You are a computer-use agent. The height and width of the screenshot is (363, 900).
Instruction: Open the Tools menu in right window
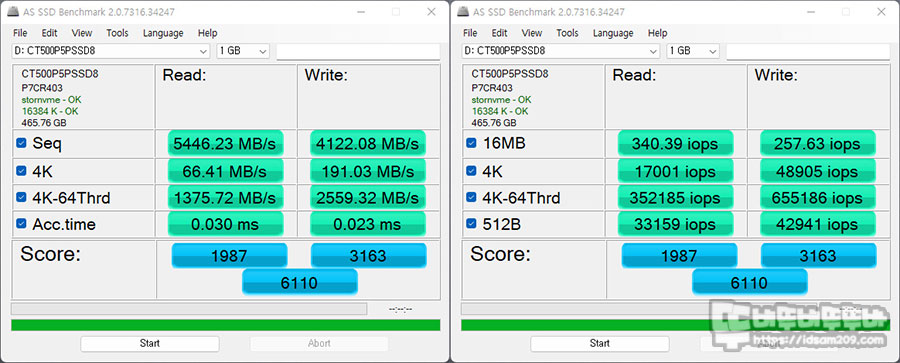(567, 33)
